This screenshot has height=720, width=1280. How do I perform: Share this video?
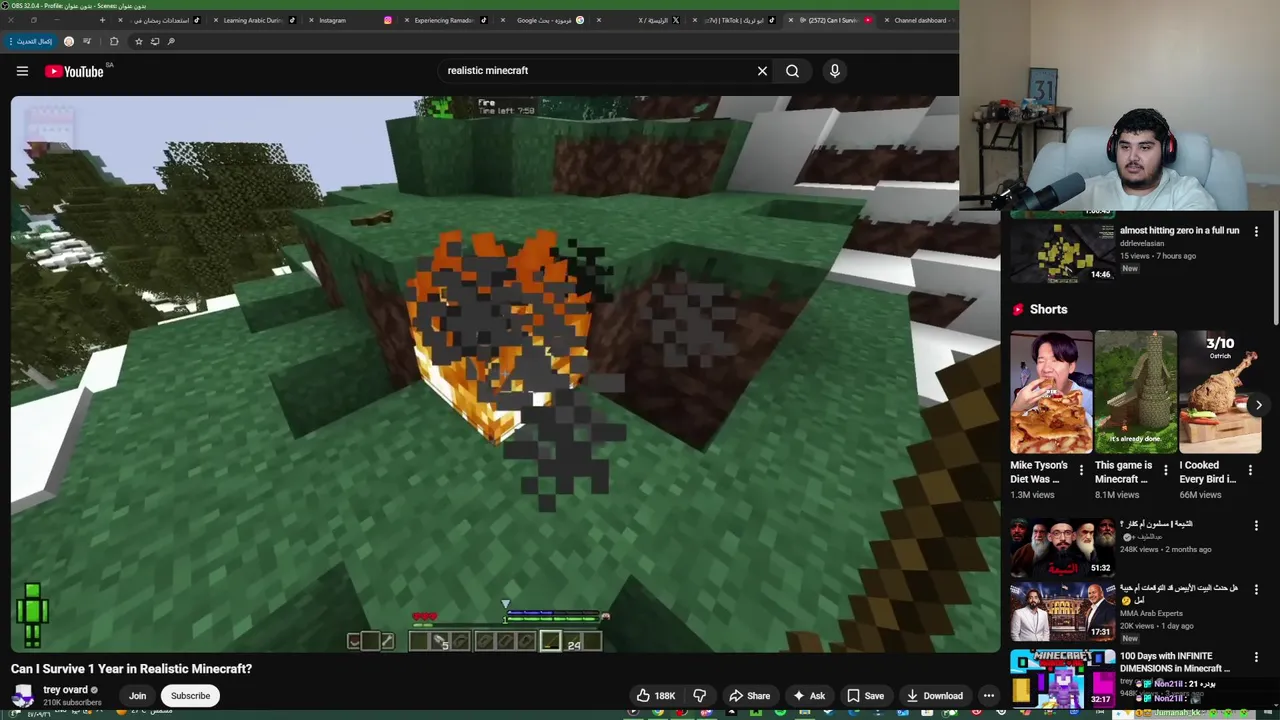(749, 696)
